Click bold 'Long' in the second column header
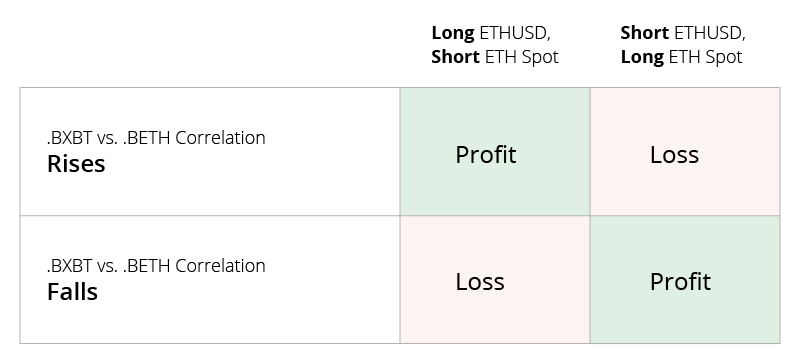This screenshot has width=800, height=364. pyautogui.click(x=642, y=57)
